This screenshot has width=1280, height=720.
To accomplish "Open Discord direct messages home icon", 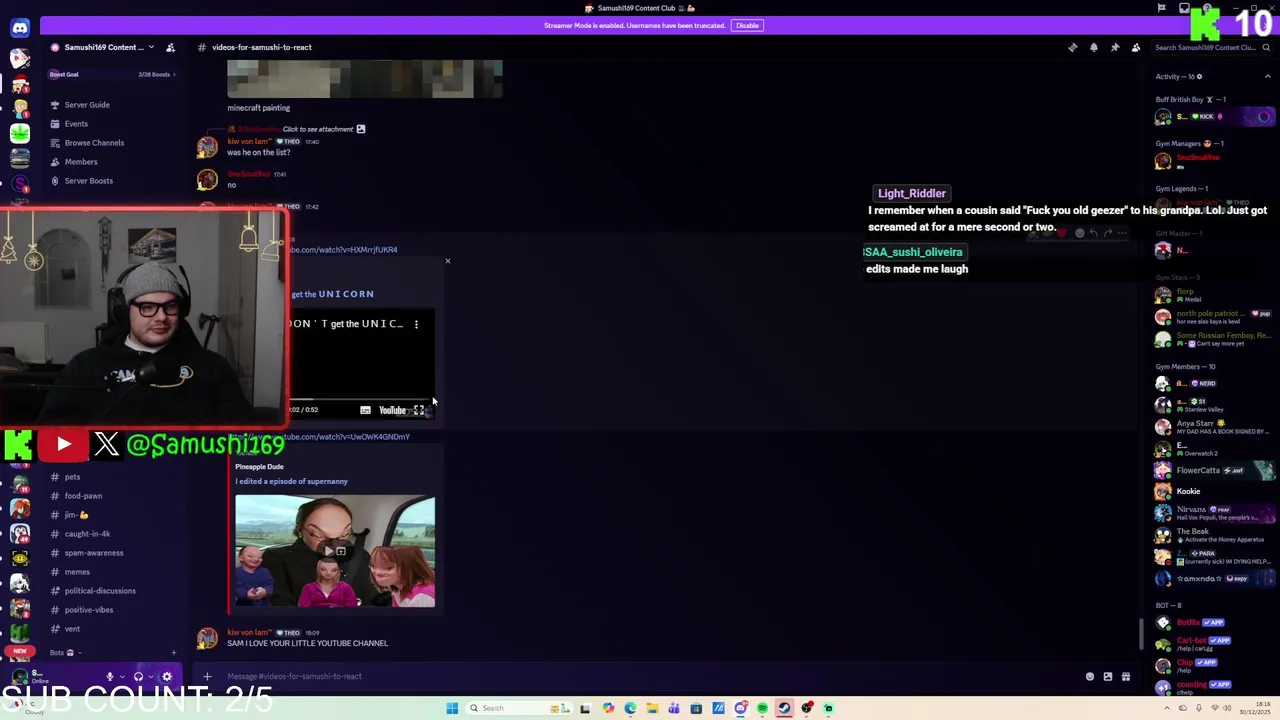I will [20, 28].
